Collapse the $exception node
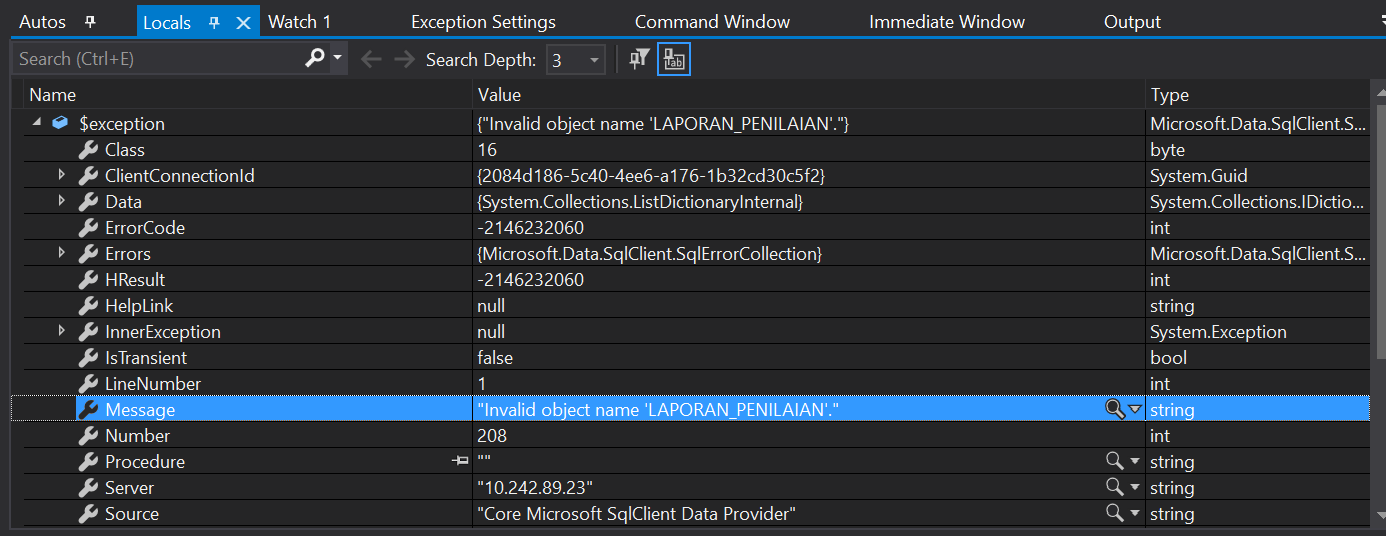Screen dimensions: 1386x536 pos(37,122)
